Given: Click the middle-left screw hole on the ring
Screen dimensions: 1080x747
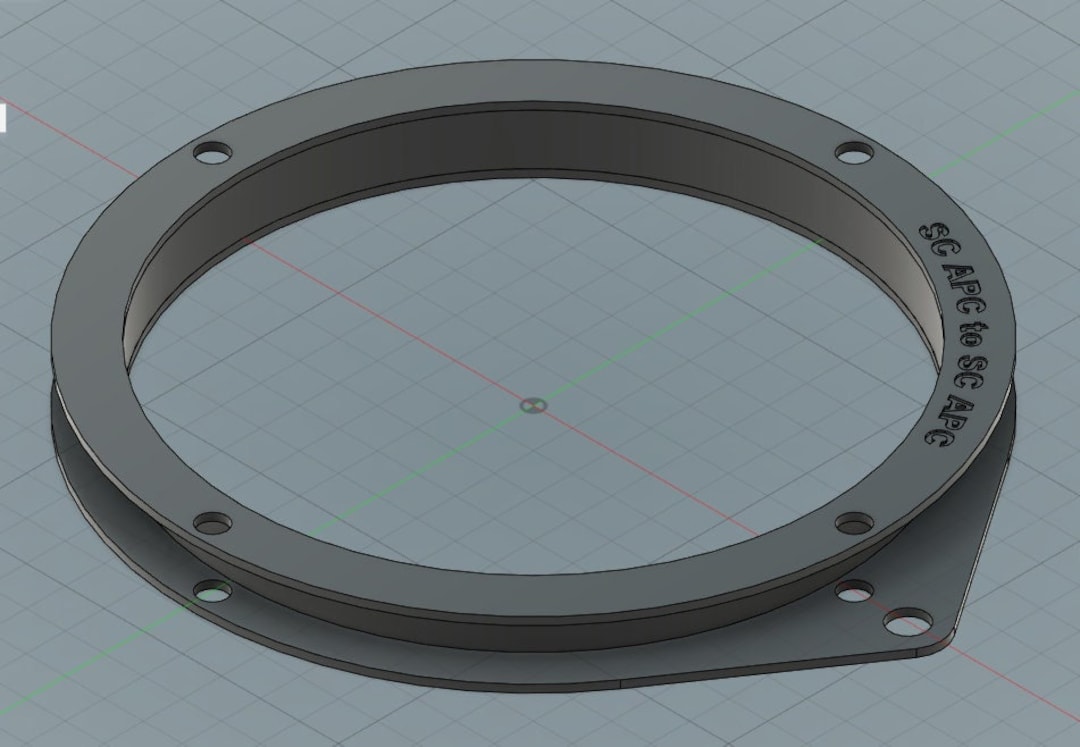Looking at the screenshot, I should coord(212,521).
